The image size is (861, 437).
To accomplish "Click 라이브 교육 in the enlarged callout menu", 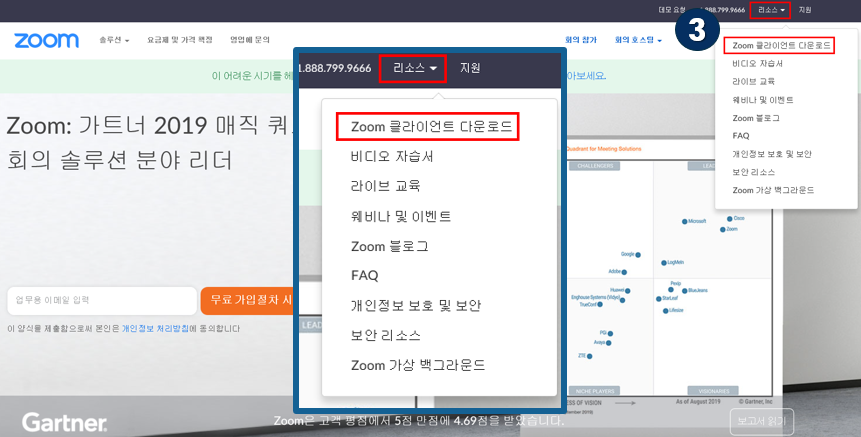I will click(x=385, y=186).
